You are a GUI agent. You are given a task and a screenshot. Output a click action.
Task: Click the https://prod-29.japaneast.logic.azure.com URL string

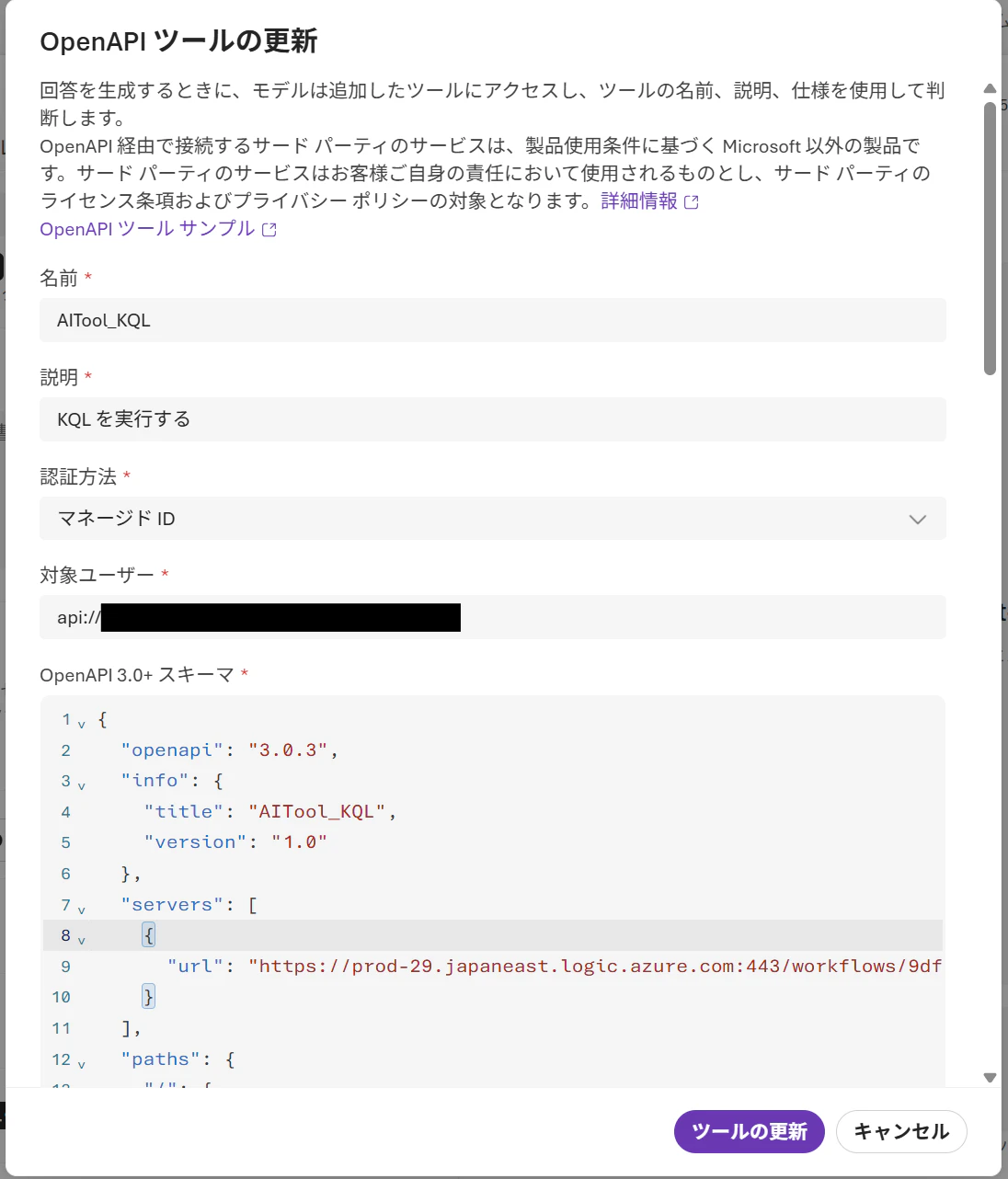[595, 967]
